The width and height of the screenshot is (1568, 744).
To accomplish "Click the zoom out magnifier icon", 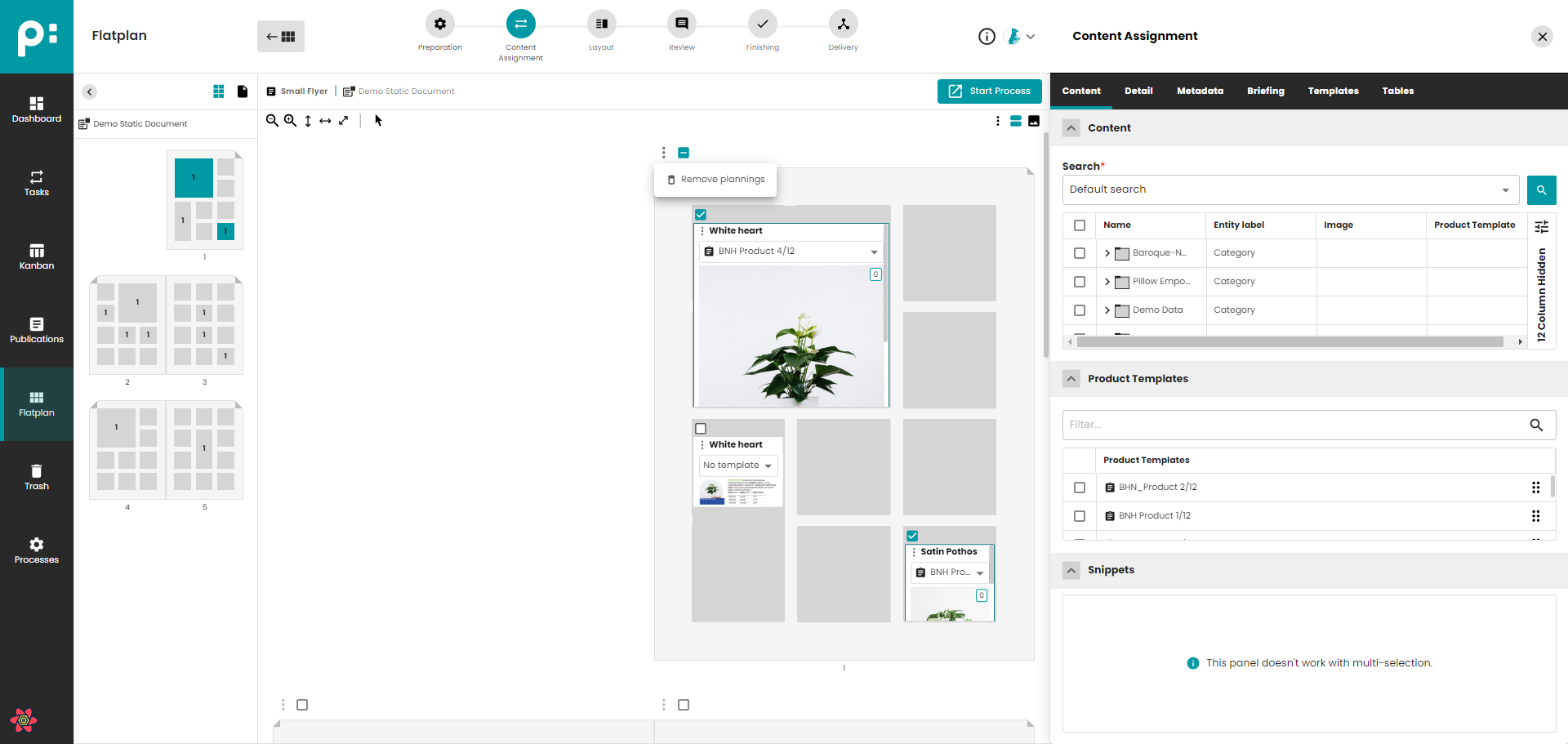I will (x=272, y=121).
